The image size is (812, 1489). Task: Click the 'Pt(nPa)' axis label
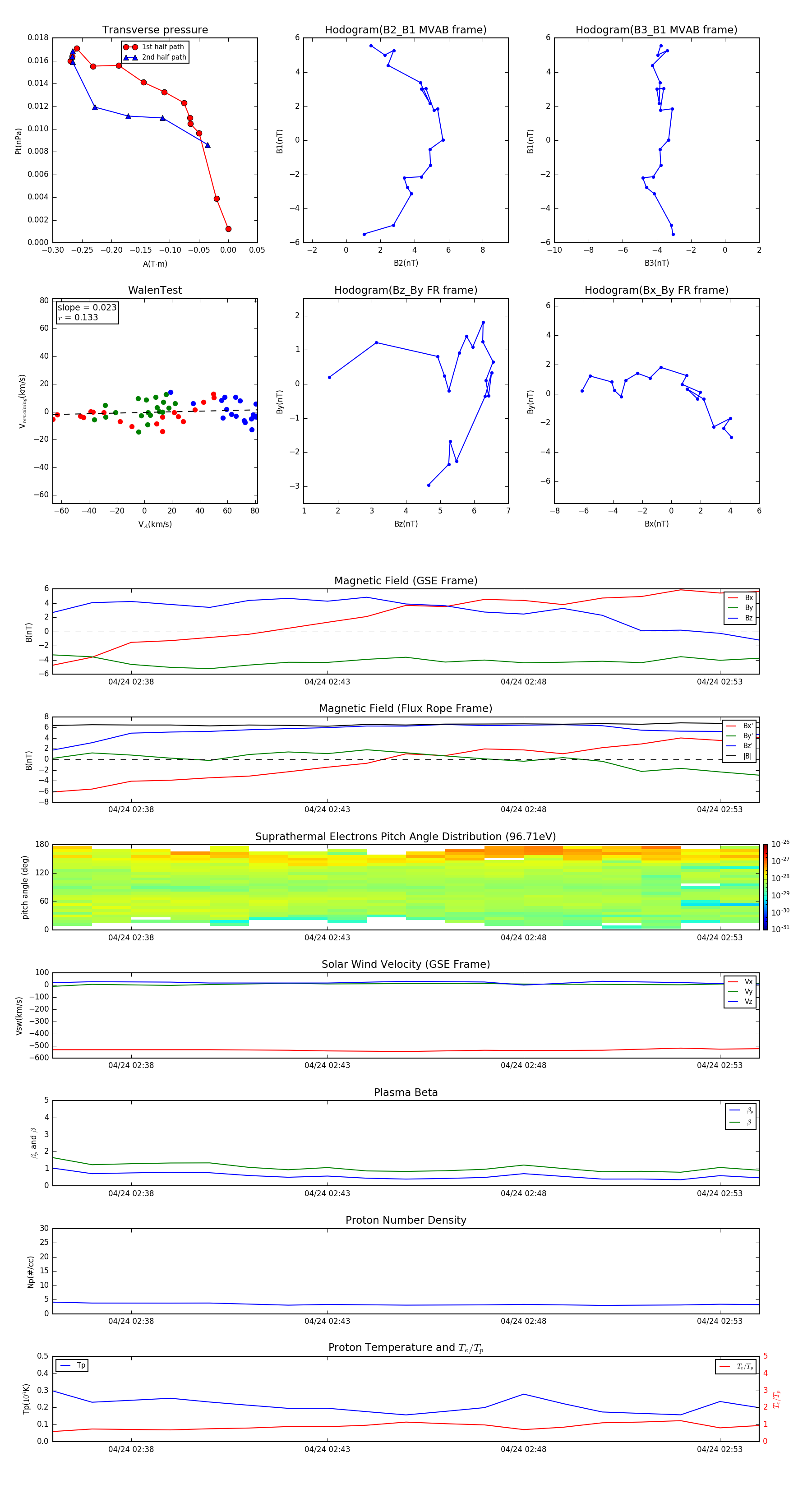18,141
